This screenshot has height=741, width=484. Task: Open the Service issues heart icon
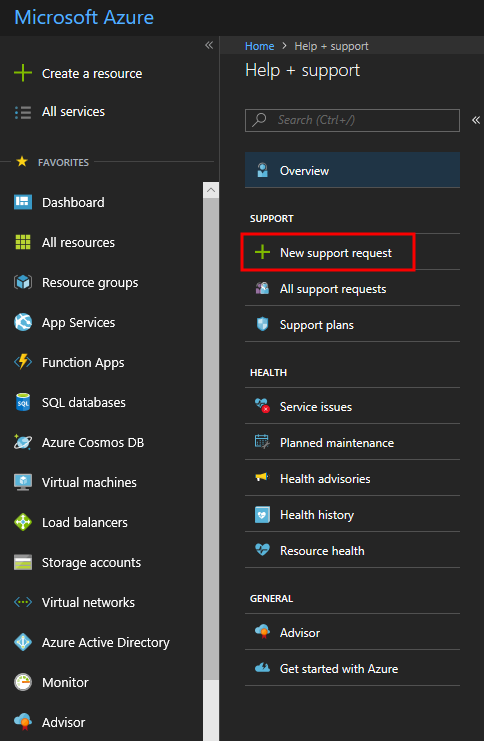(262, 406)
